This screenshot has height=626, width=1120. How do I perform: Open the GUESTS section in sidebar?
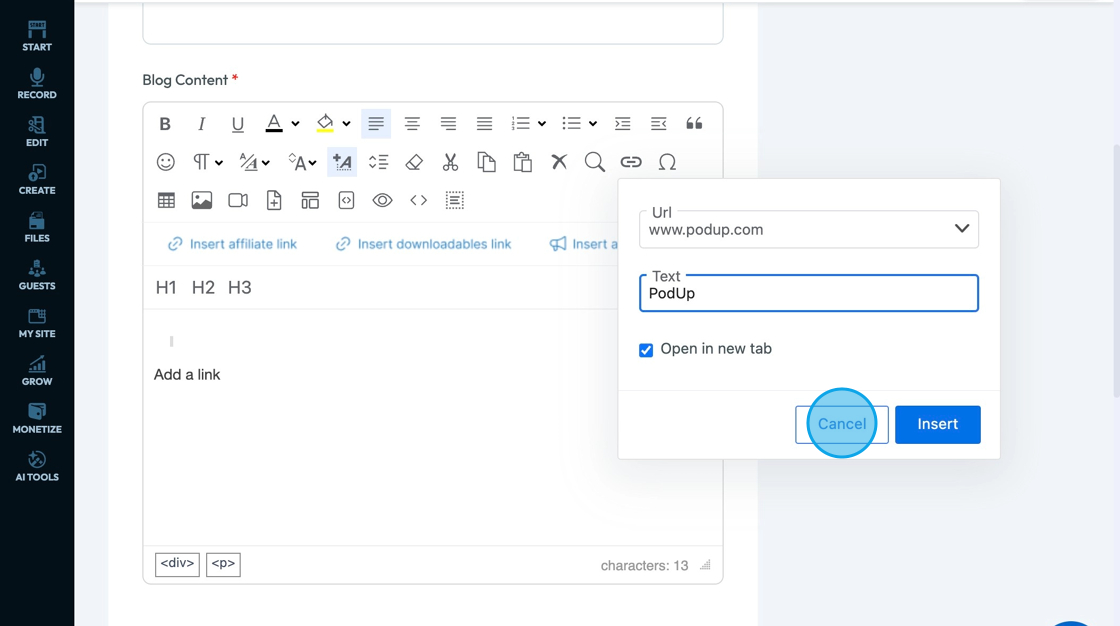pos(37,275)
